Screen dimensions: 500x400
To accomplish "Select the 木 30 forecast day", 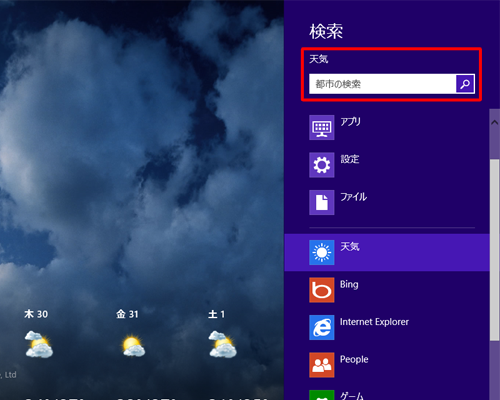I will [x=36, y=314].
